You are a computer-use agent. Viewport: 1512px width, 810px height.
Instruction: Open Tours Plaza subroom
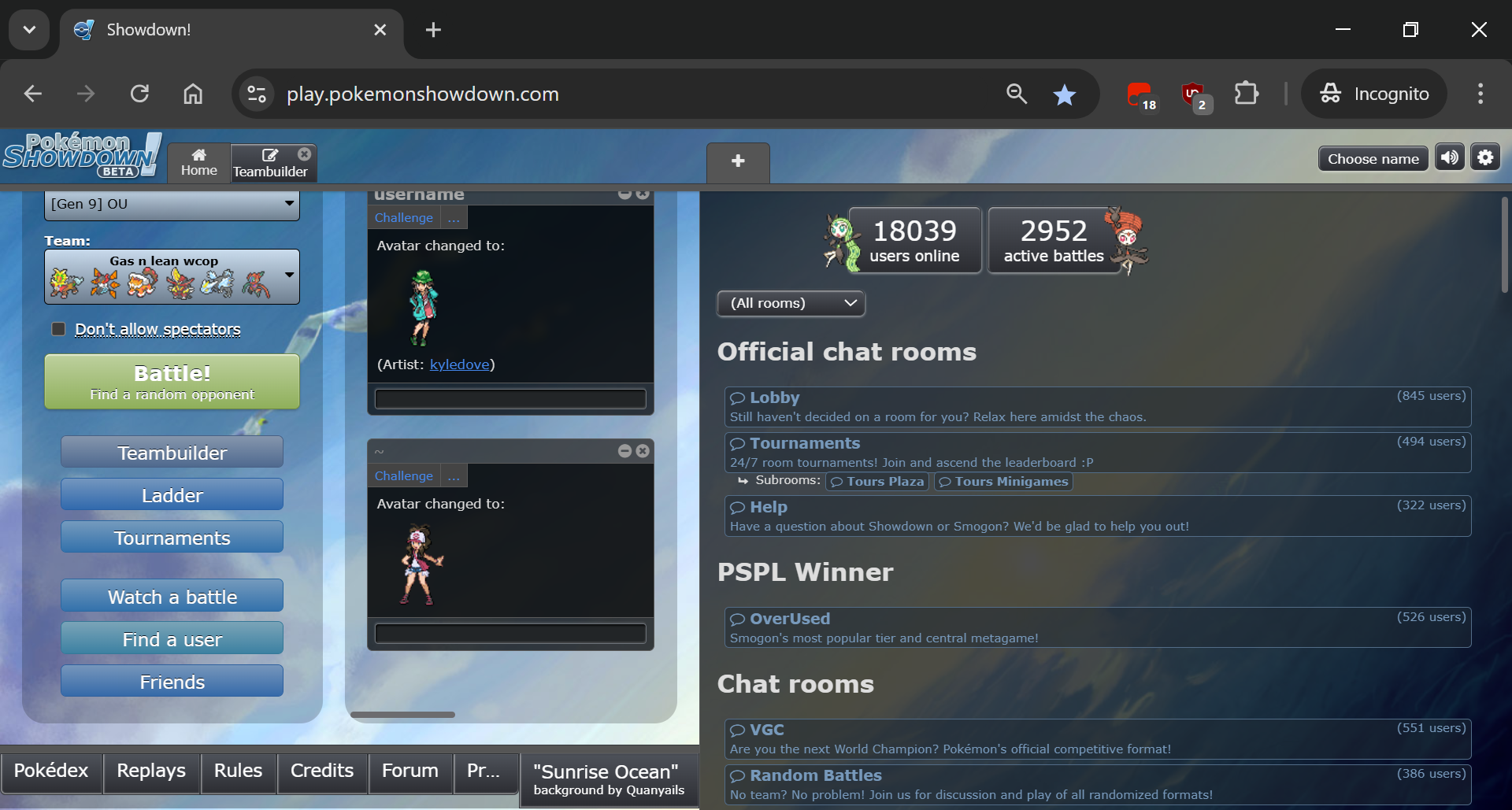pyautogui.click(x=877, y=482)
